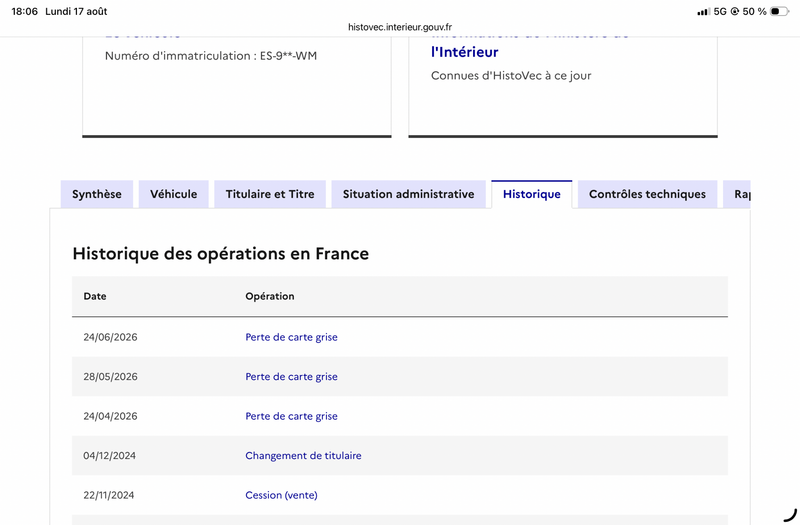Screen dimensions: 800x525
Task: Click the l'Intérieur heading link
Action: 465,52
